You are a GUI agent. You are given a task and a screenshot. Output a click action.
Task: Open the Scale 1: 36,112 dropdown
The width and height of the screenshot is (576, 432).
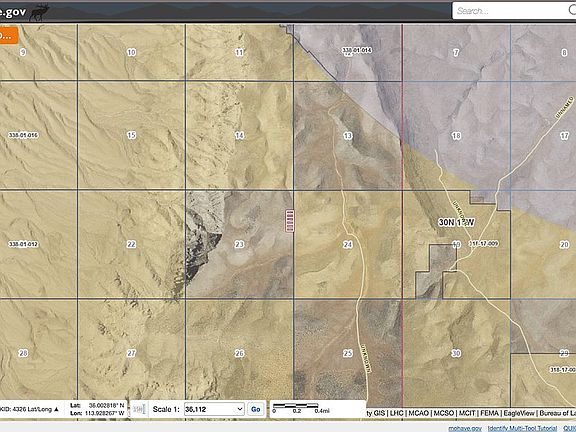(x=214, y=409)
